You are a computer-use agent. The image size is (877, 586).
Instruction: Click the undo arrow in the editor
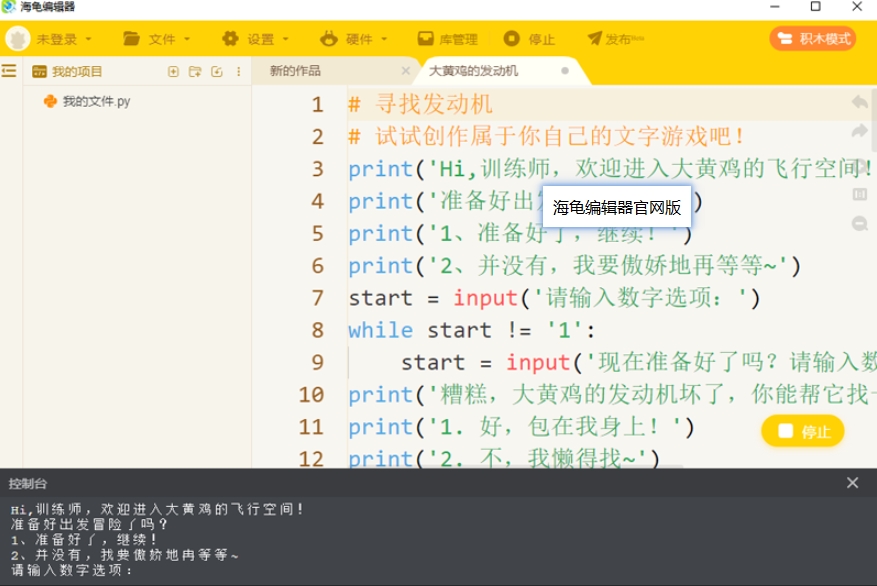[x=859, y=102]
